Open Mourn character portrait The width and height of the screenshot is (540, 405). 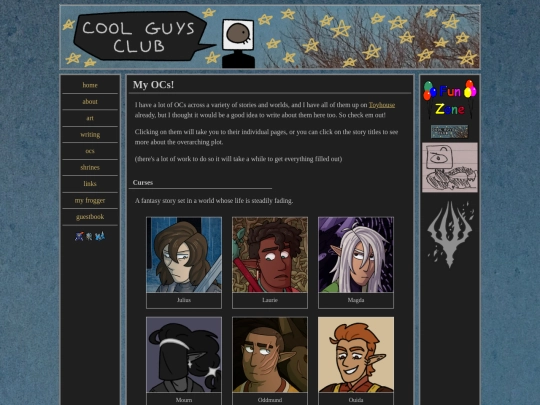184,355
